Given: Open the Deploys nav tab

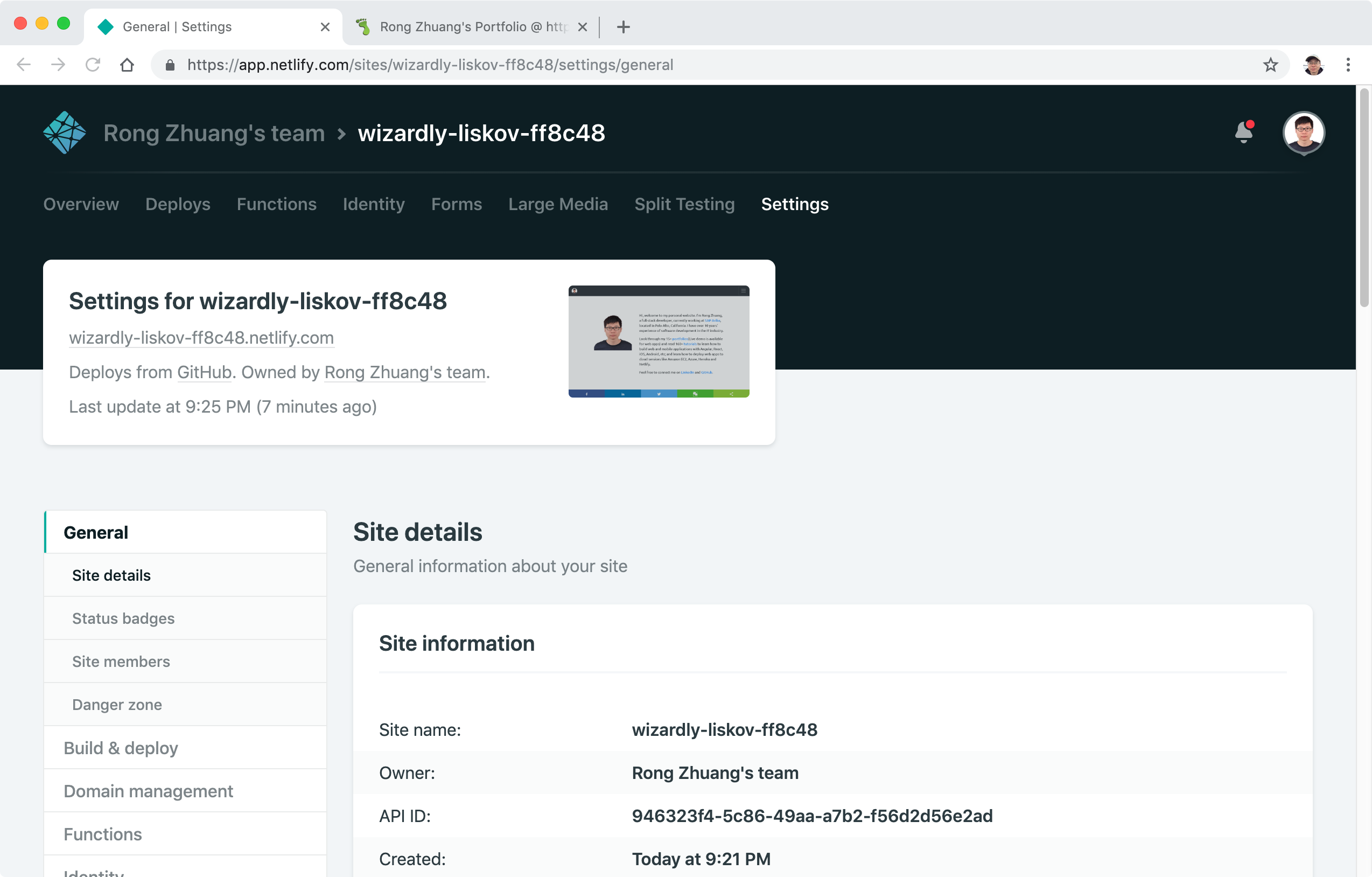Looking at the screenshot, I should [178, 204].
